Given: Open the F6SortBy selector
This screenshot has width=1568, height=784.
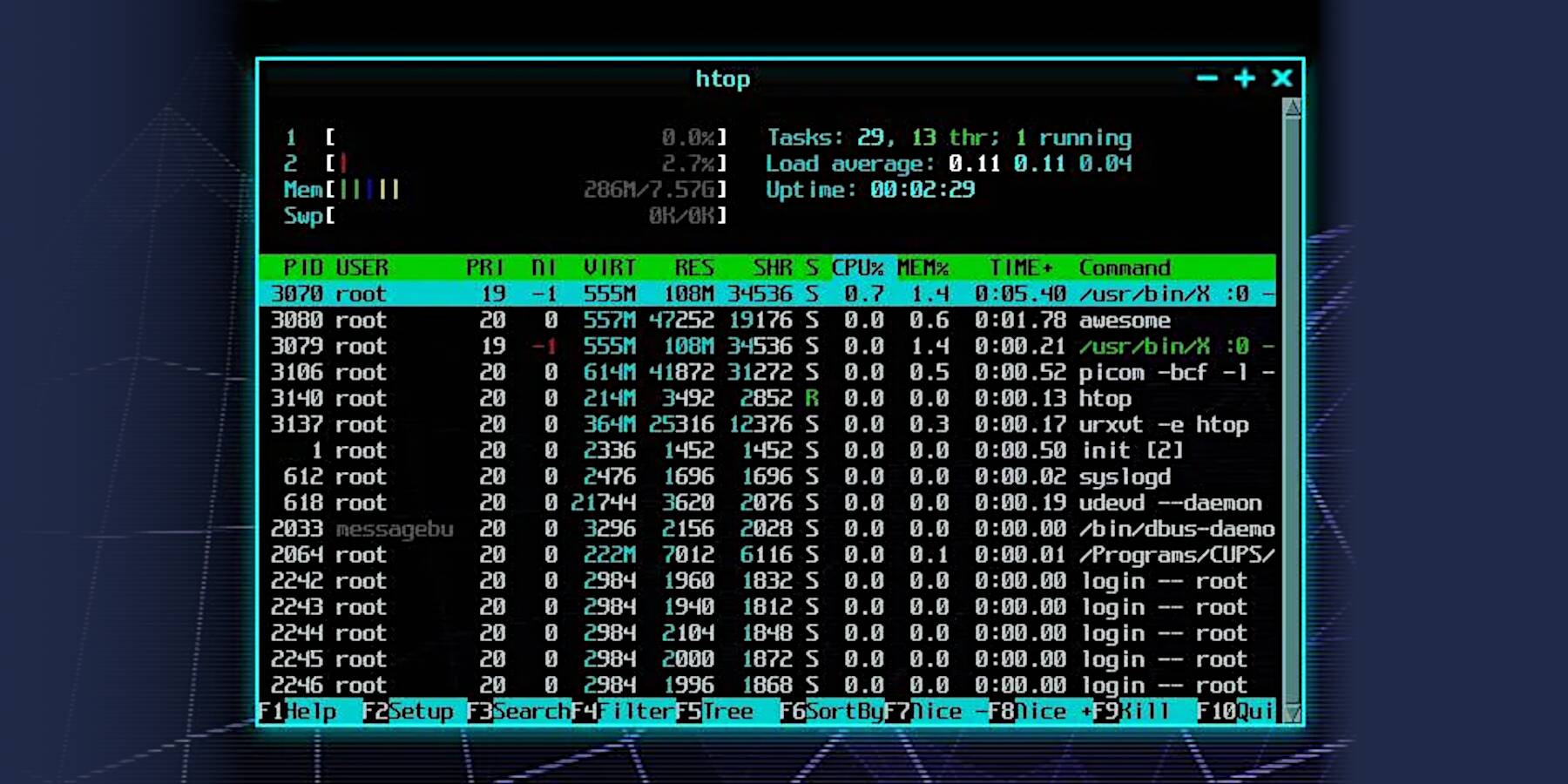Looking at the screenshot, I should click(832, 712).
